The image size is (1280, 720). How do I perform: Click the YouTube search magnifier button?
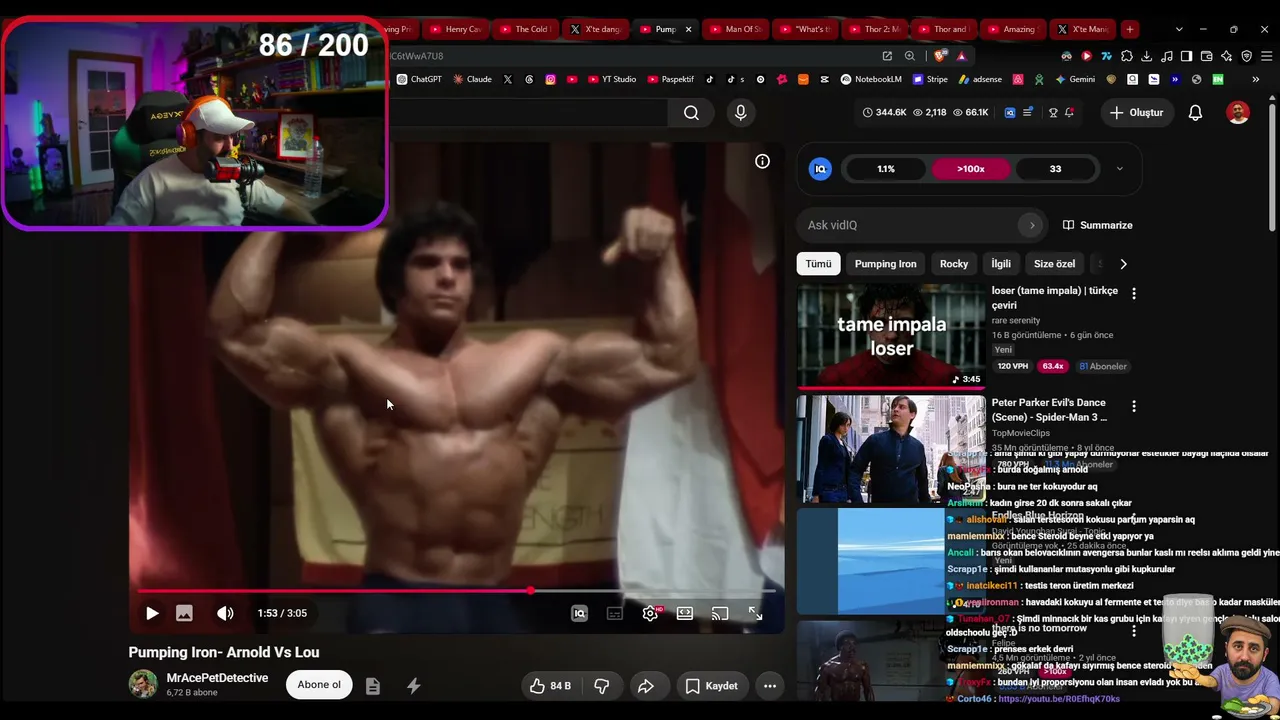tap(691, 113)
